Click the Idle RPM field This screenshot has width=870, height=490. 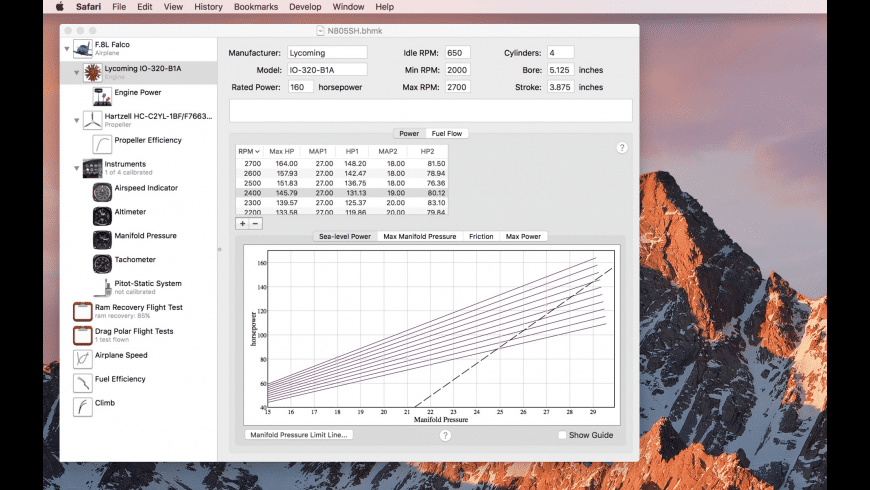458,53
